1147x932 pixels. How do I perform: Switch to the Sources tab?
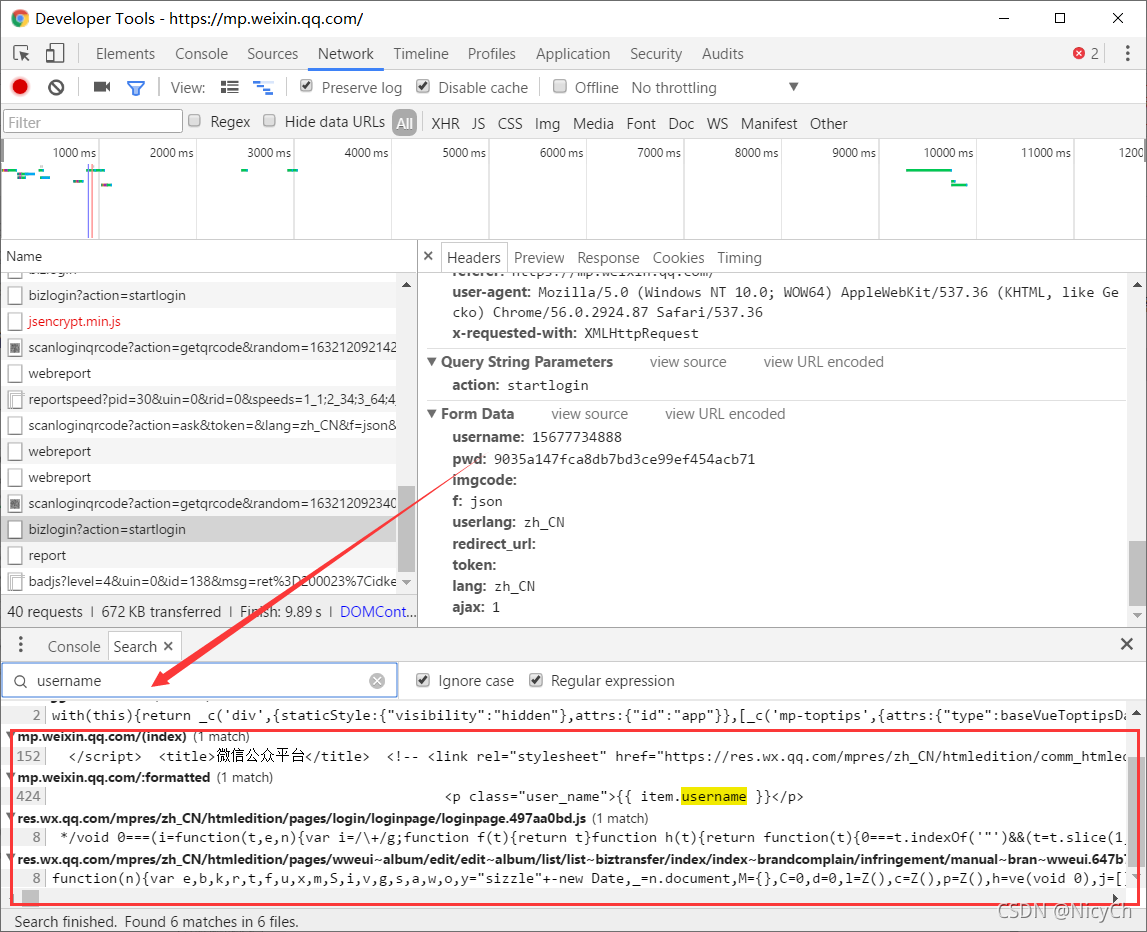272,53
